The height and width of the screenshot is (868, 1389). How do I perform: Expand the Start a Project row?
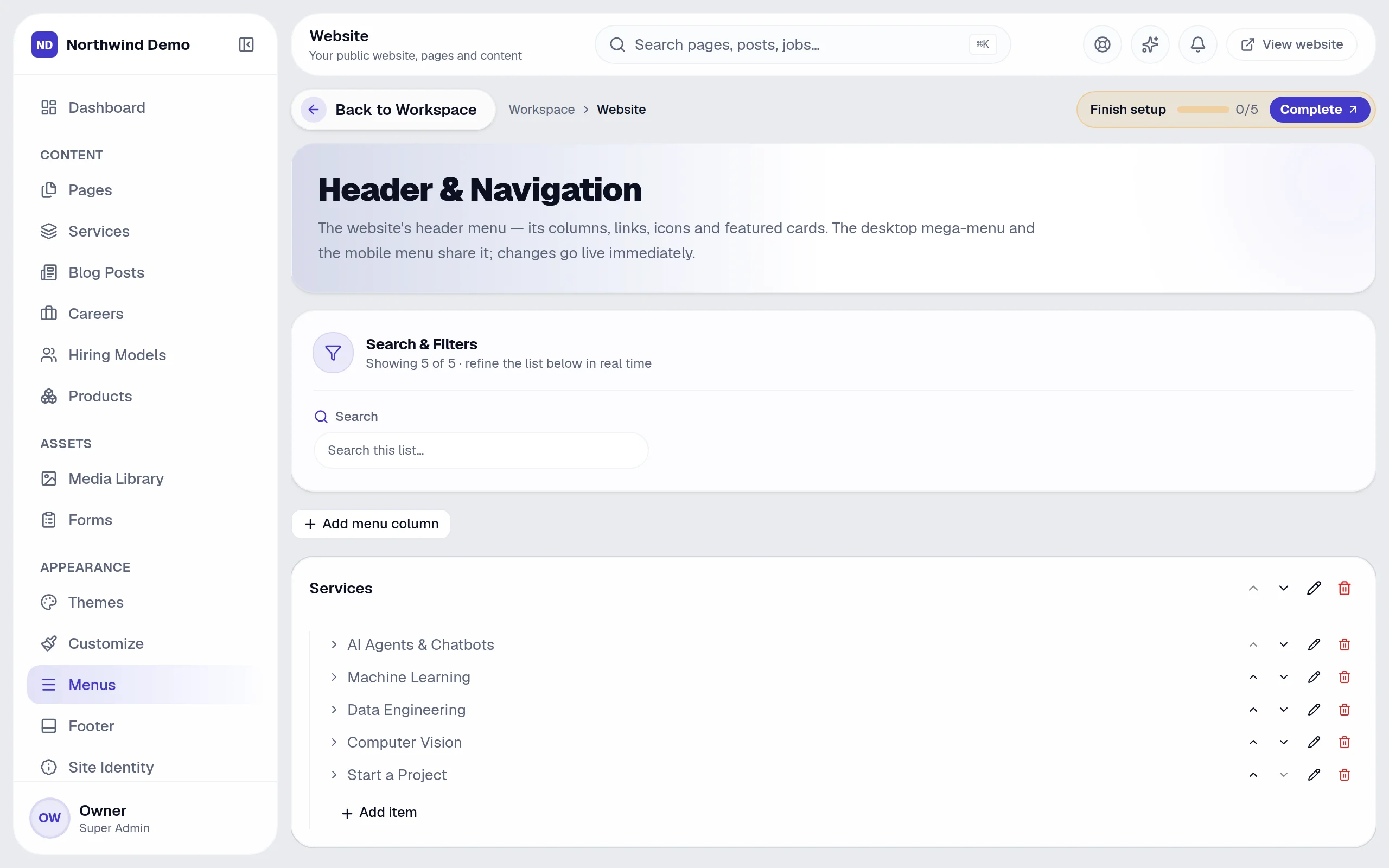334,775
